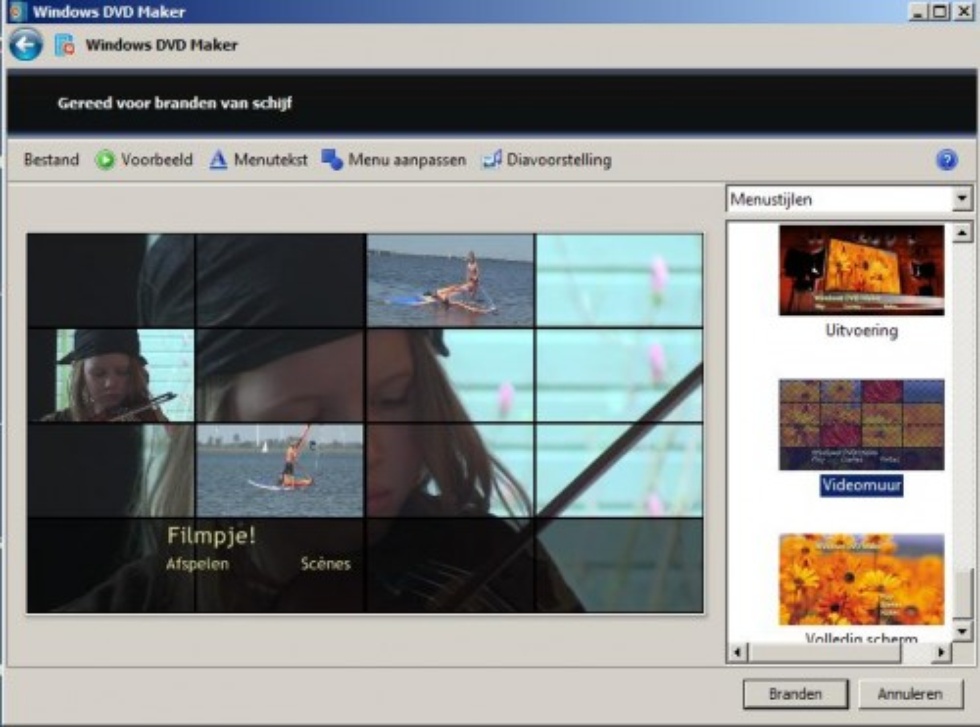This screenshot has height=727, width=980.
Task: Click the DVD Maker icon beside back arrow
Action: click(65, 45)
